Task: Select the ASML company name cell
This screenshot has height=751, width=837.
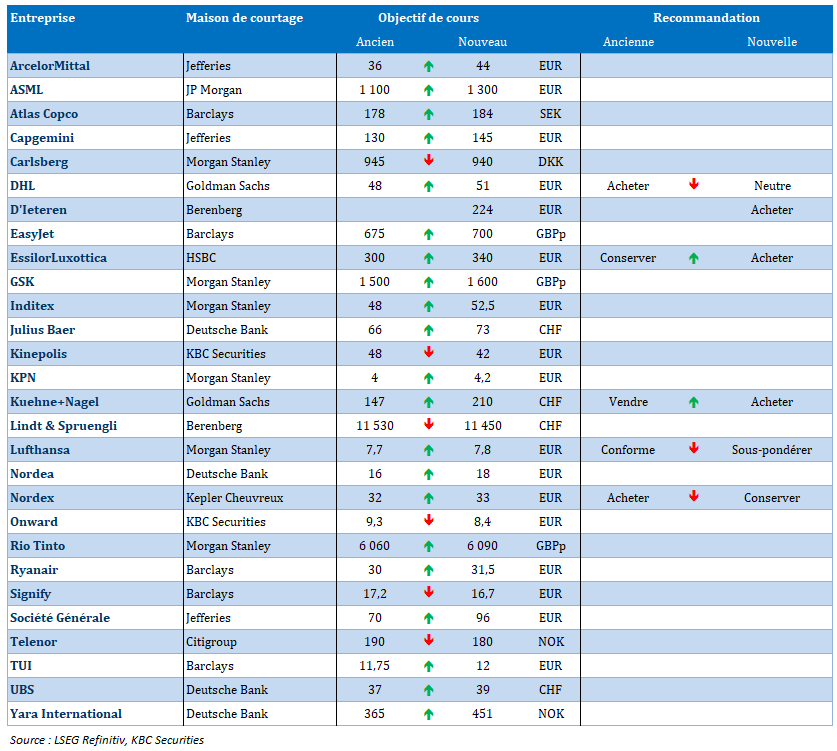Action: [x=26, y=90]
